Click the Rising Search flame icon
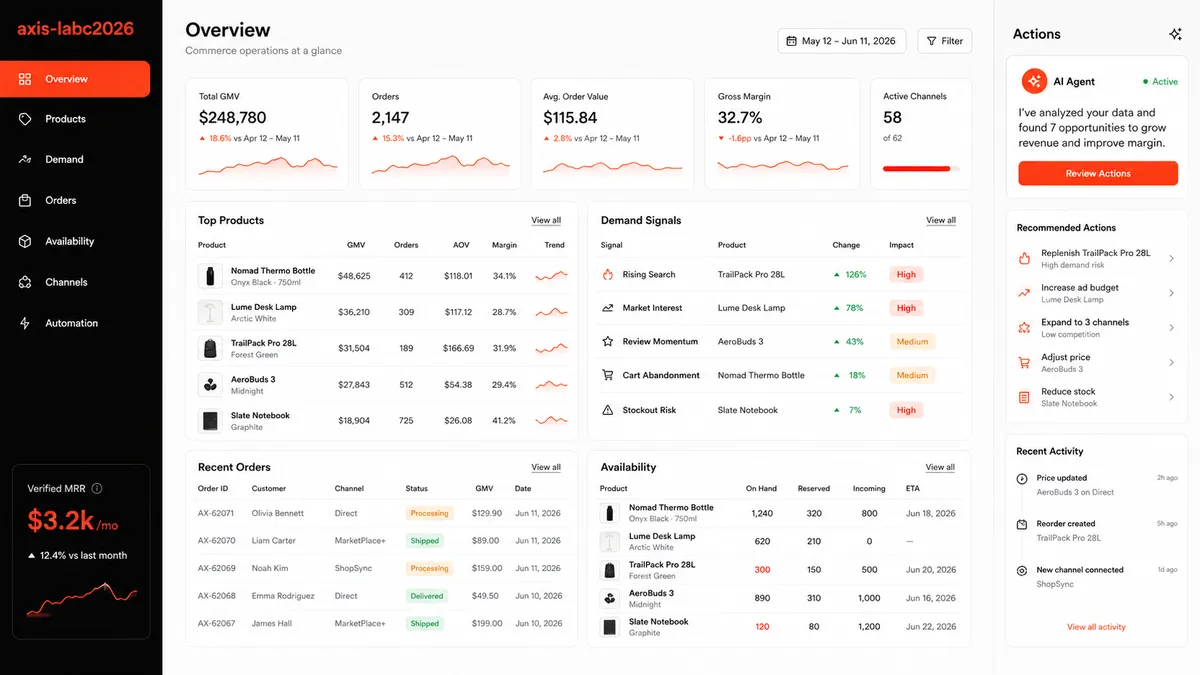Viewport: 1200px width, 675px height. tap(607, 274)
